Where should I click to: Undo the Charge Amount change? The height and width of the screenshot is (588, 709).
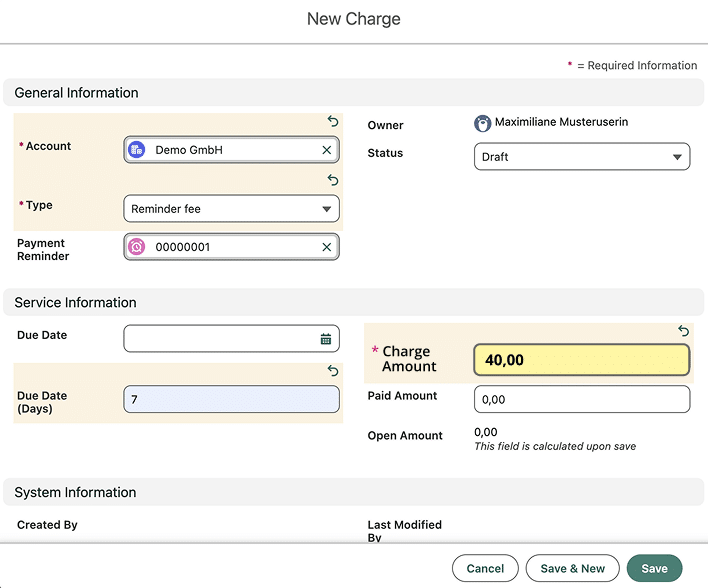(683, 331)
